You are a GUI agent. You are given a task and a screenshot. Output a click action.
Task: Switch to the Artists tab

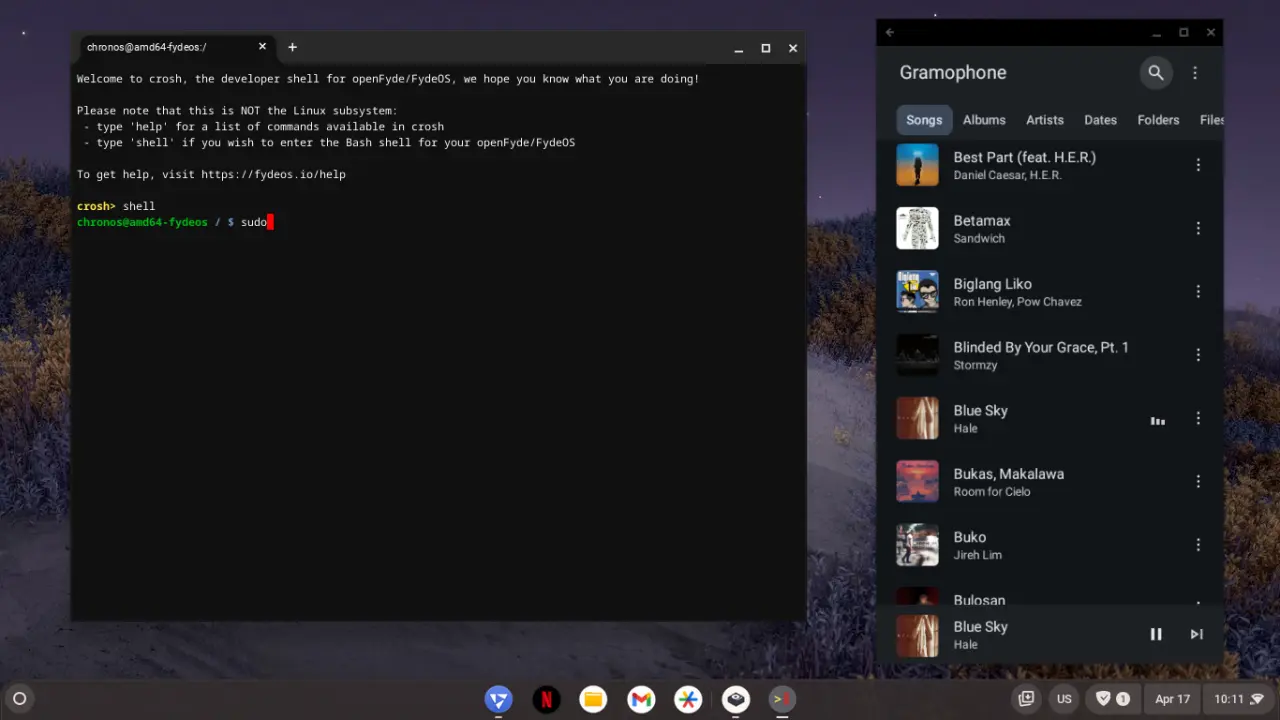[x=1045, y=120]
